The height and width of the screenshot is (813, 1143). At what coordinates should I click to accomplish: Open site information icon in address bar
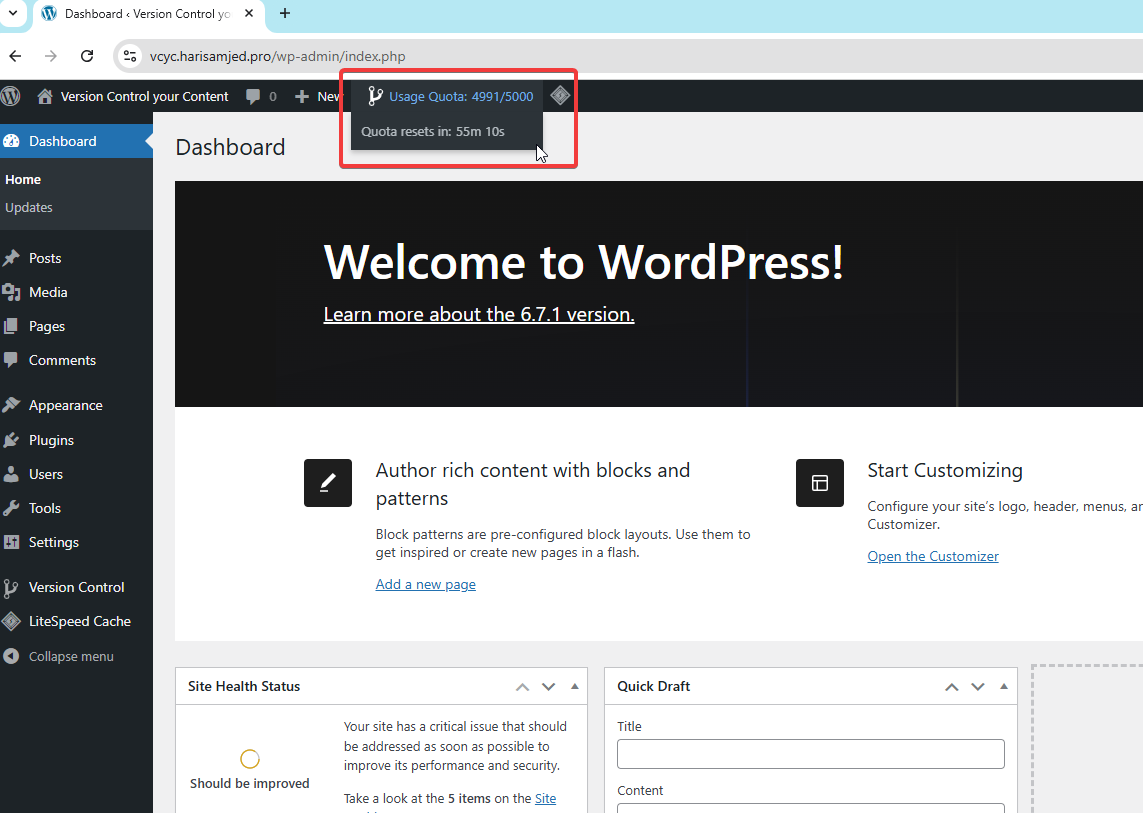[130, 56]
